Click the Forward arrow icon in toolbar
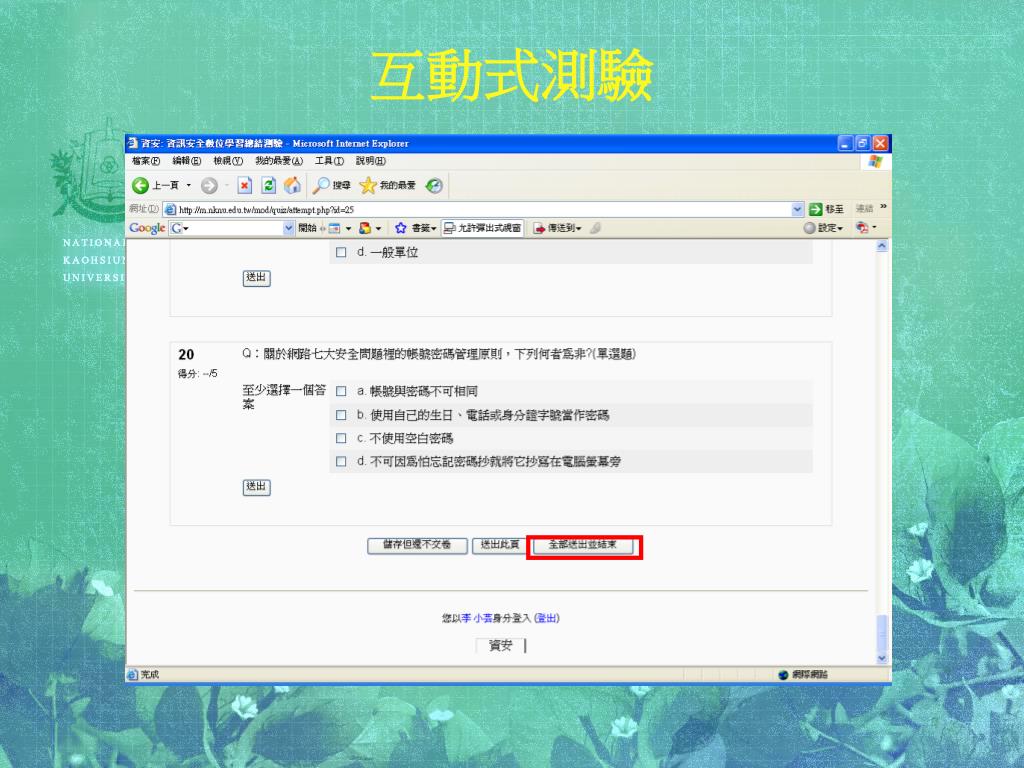The width and height of the screenshot is (1024, 768). (209, 185)
